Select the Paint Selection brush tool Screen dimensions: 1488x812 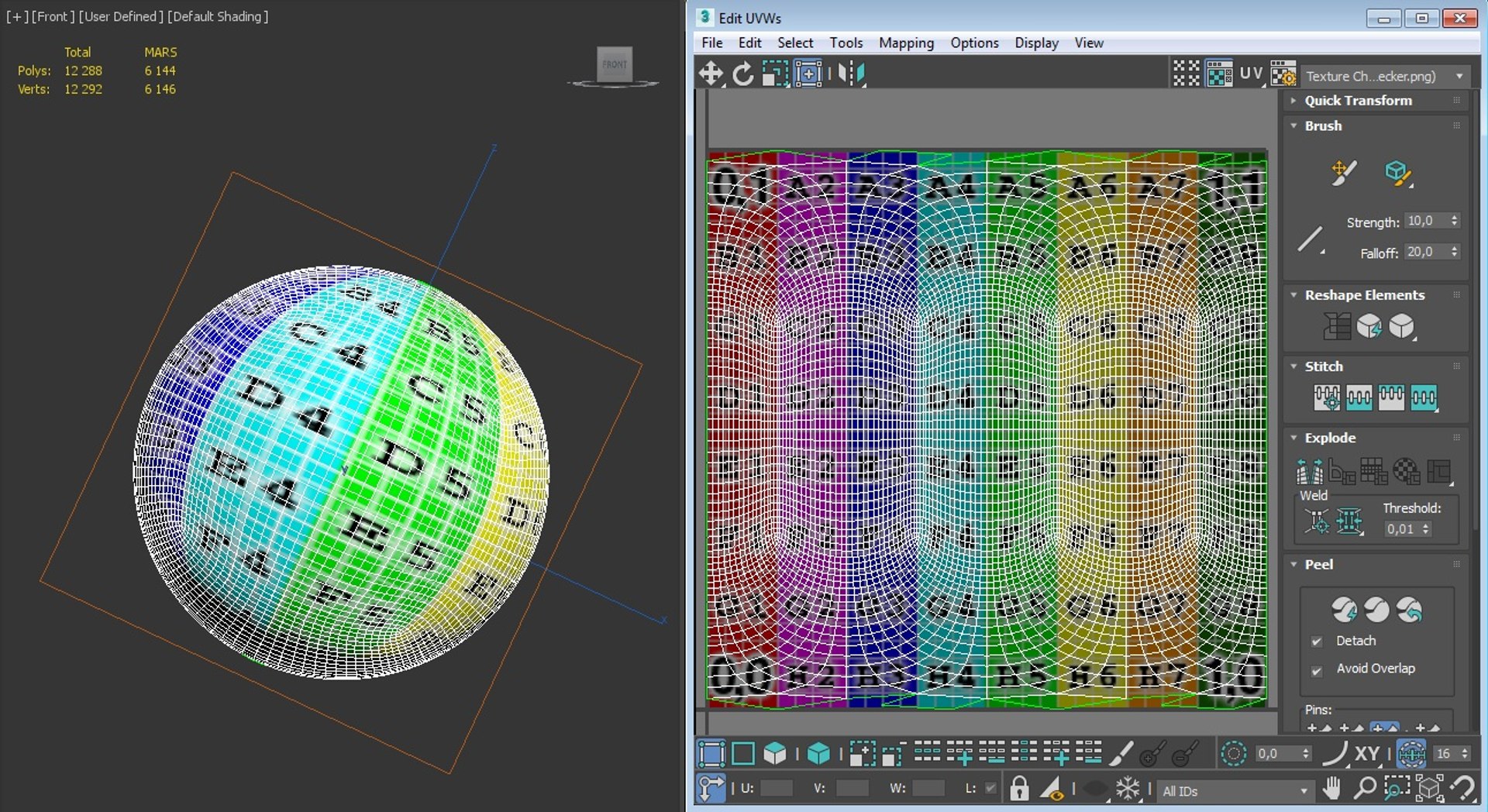click(x=1121, y=753)
